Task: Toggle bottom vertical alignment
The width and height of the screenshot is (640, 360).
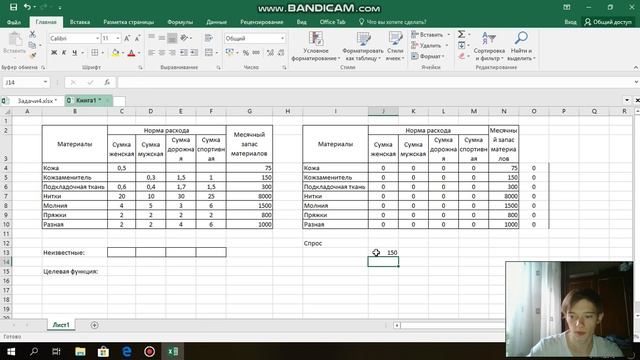Action: (x=172, y=38)
